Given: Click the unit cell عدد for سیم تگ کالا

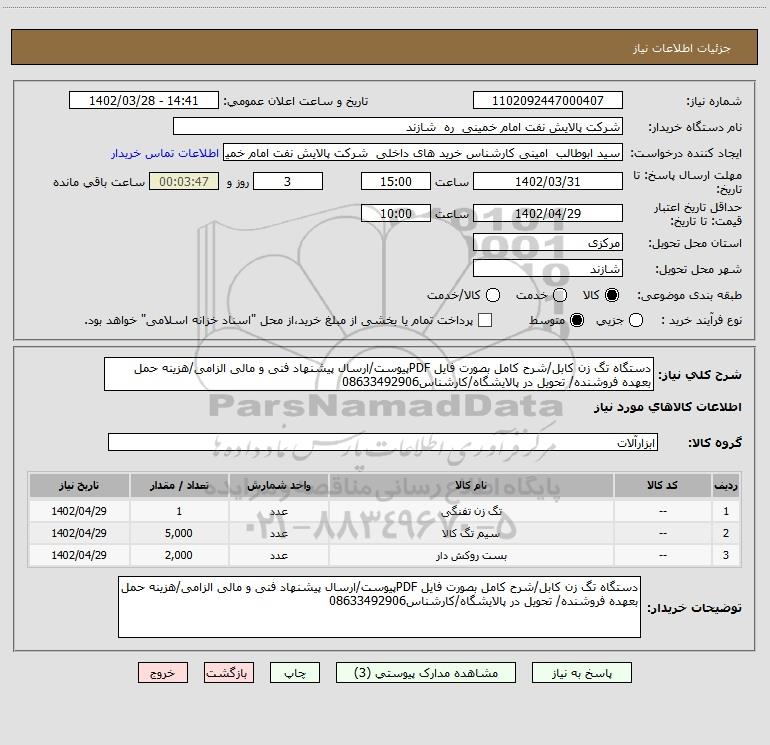Looking at the screenshot, I should pos(278,533).
